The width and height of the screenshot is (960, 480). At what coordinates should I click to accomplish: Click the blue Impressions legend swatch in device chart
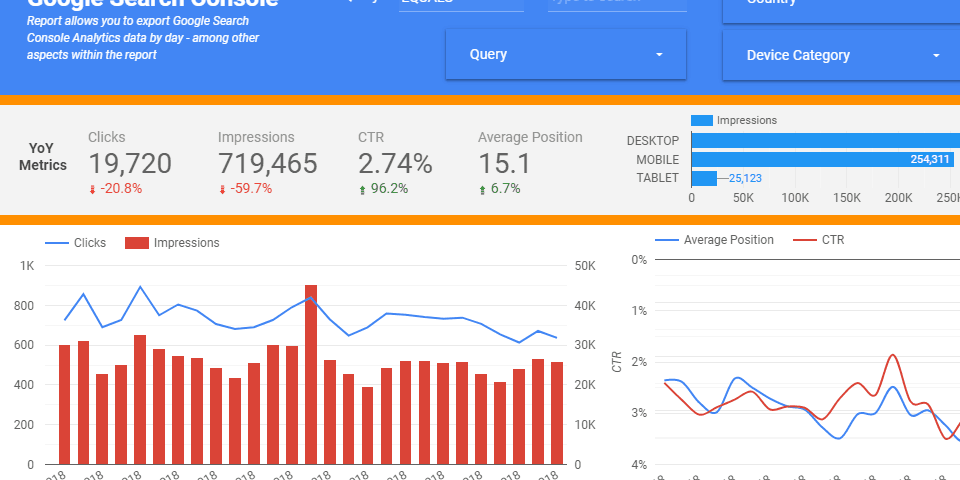pos(702,121)
